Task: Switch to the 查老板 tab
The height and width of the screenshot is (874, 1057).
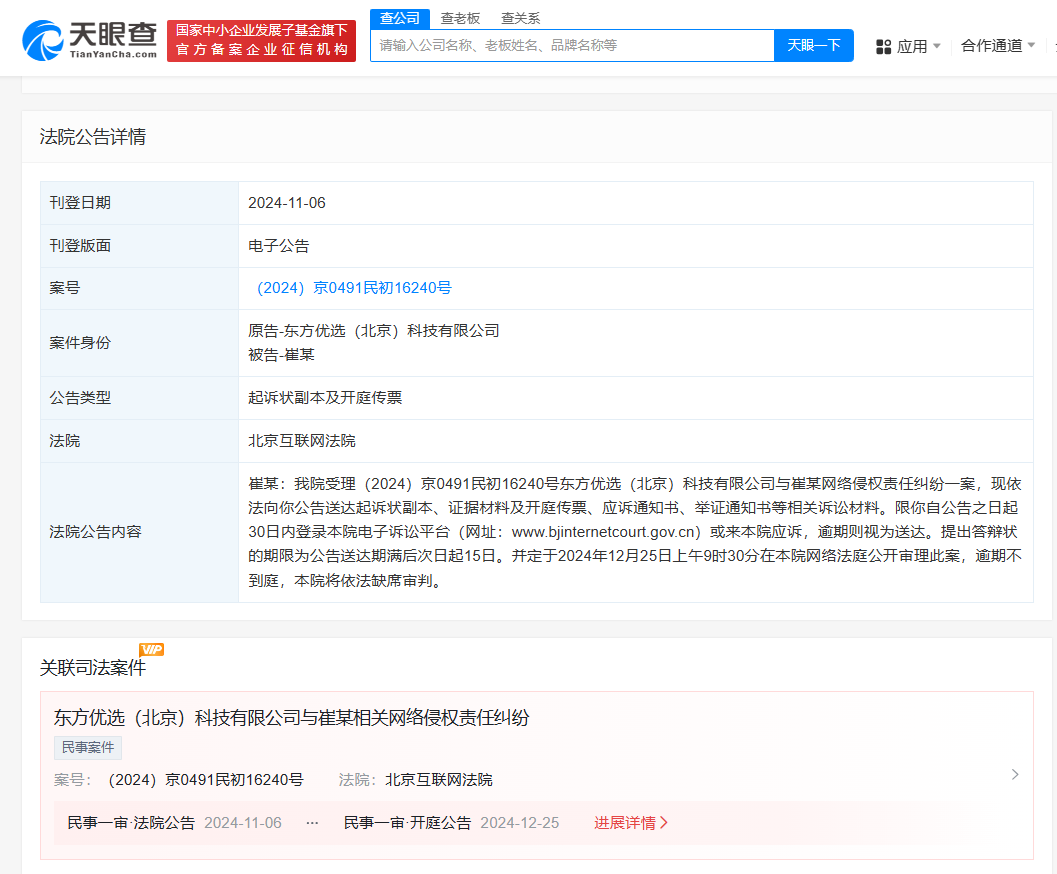Action: click(x=460, y=18)
